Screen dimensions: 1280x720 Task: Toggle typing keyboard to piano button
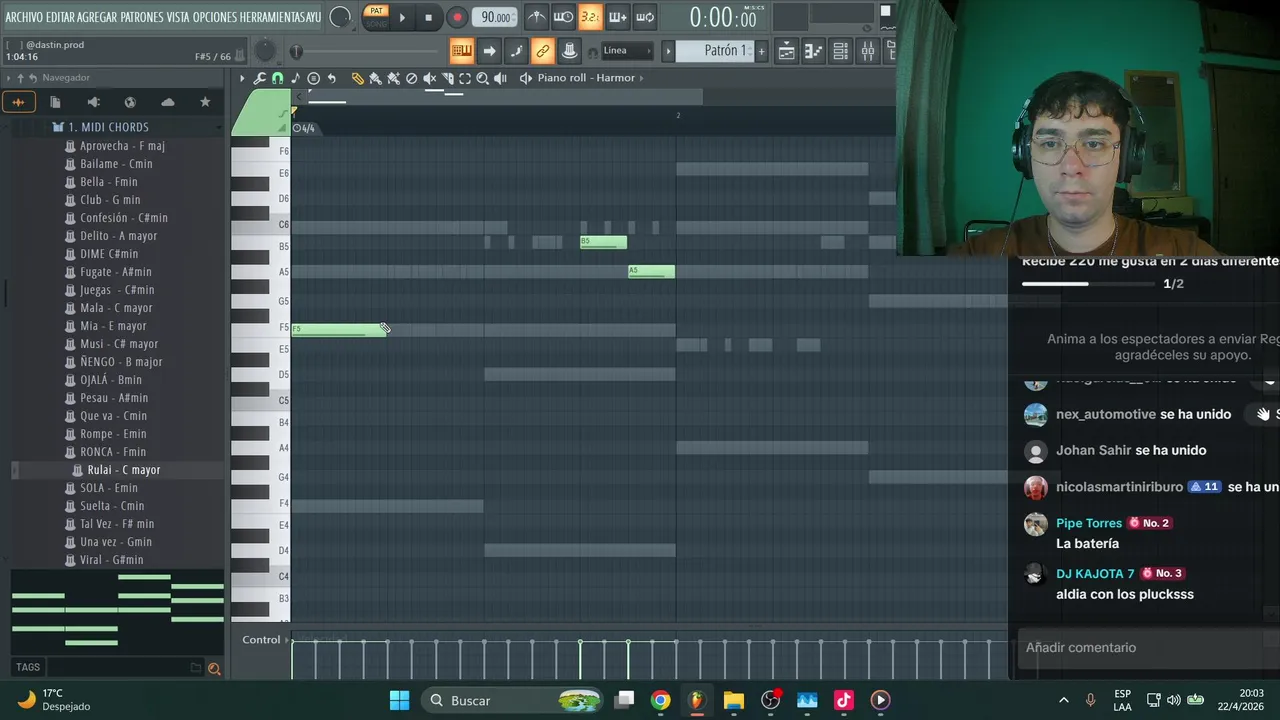point(462,51)
